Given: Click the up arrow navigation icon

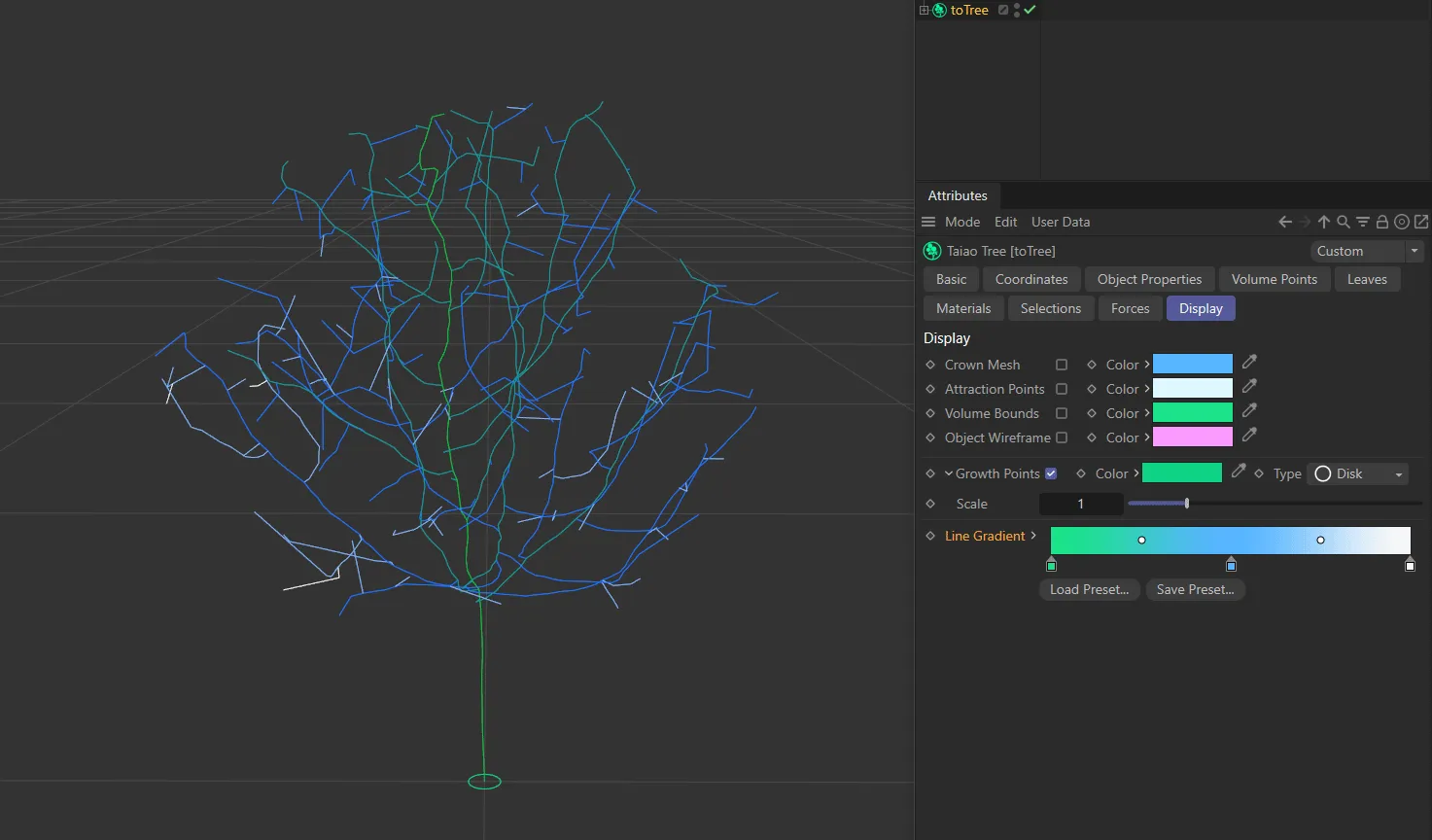Looking at the screenshot, I should [1323, 222].
